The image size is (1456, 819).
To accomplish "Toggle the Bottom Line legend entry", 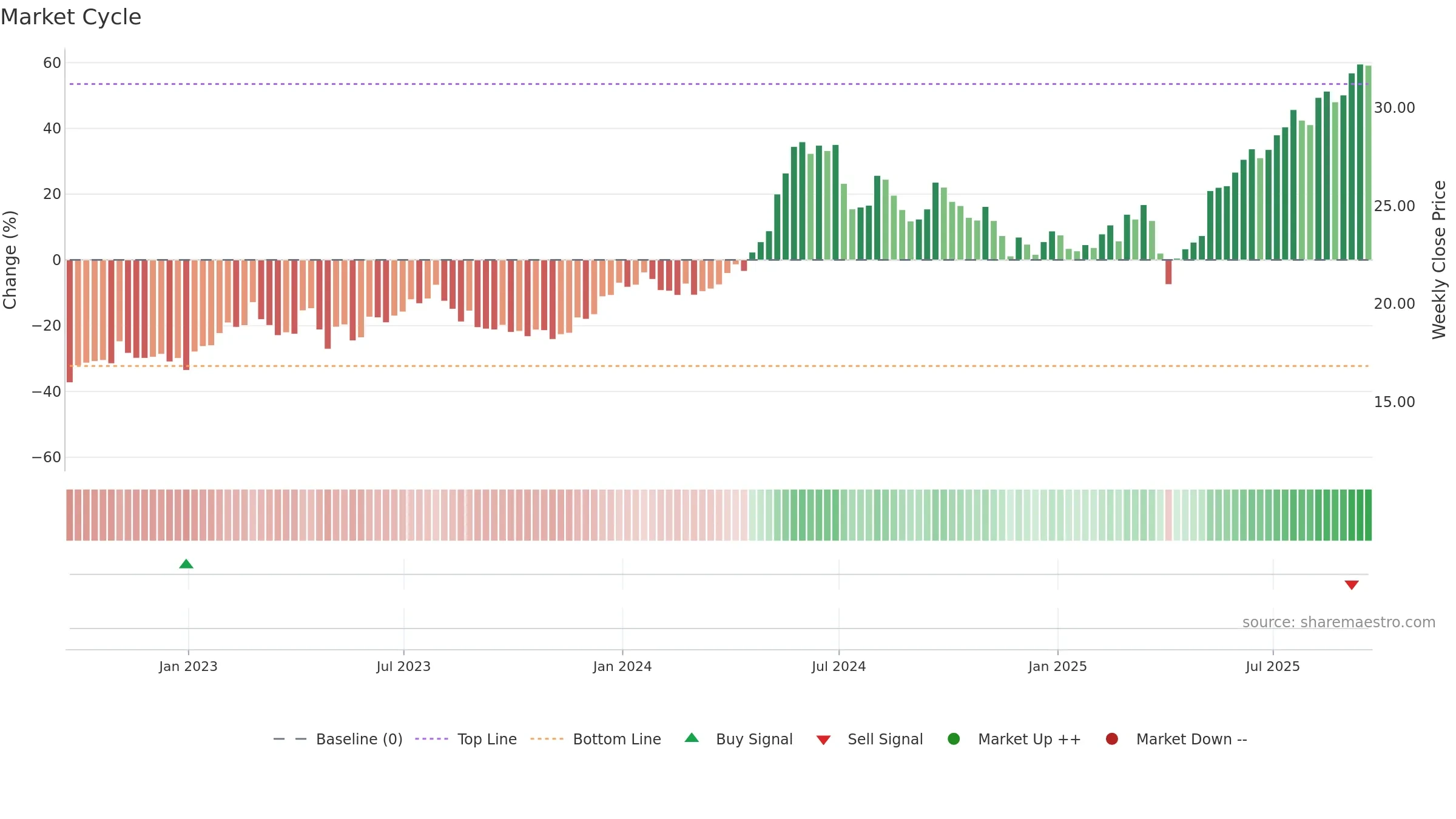I will pyautogui.click(x=596, y=739).
